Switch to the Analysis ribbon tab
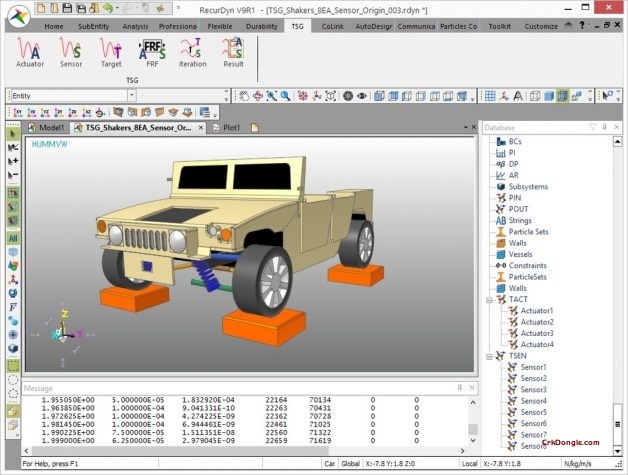The width and height of the screenshot is (628, 475). tap(135, 26)
